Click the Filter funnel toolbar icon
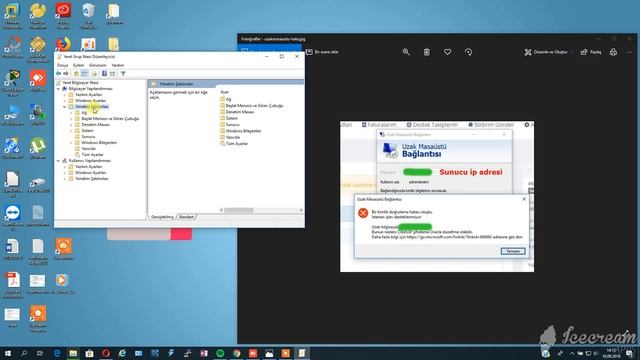Viewport: 640px width, 360px height. click(123, 73)
